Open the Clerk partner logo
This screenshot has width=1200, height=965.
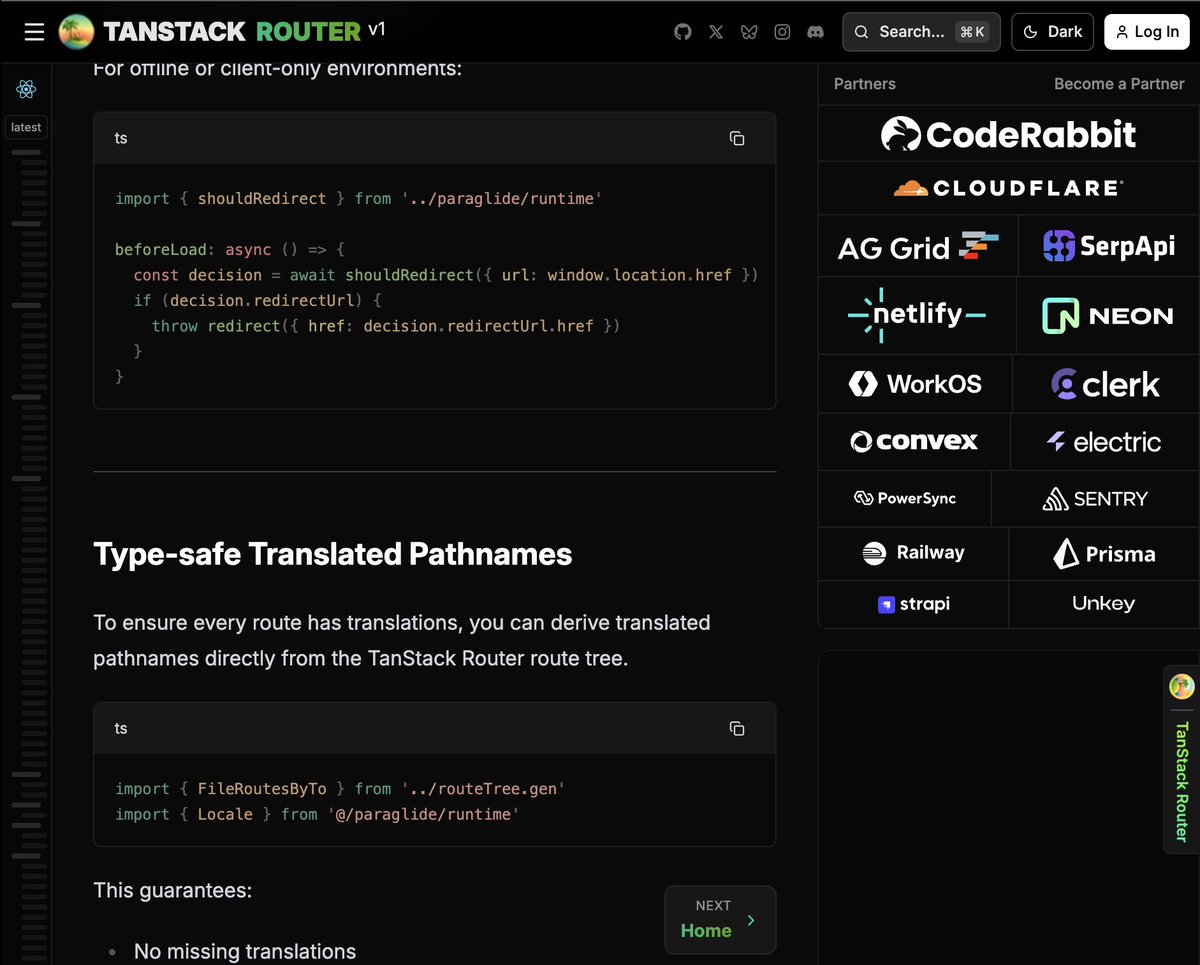pyautogui.click(x=1106, y=384)
